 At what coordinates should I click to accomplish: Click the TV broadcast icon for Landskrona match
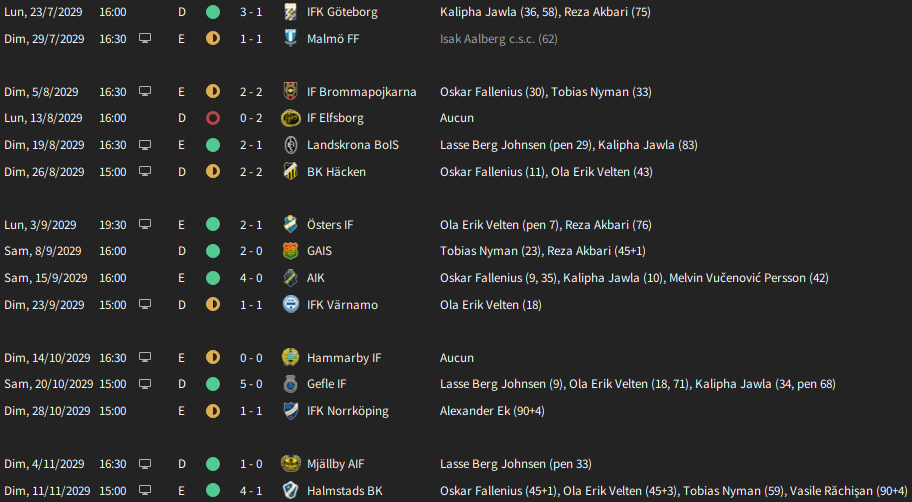pos(145,144)
